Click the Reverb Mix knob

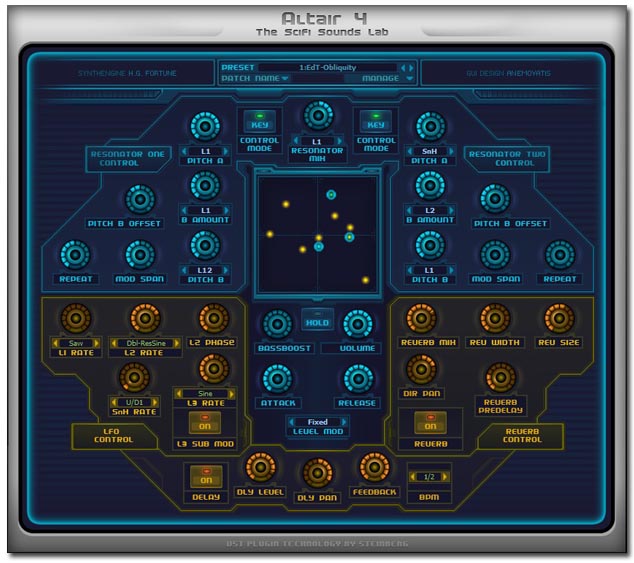pyautogui.click(x=421, y=318)
